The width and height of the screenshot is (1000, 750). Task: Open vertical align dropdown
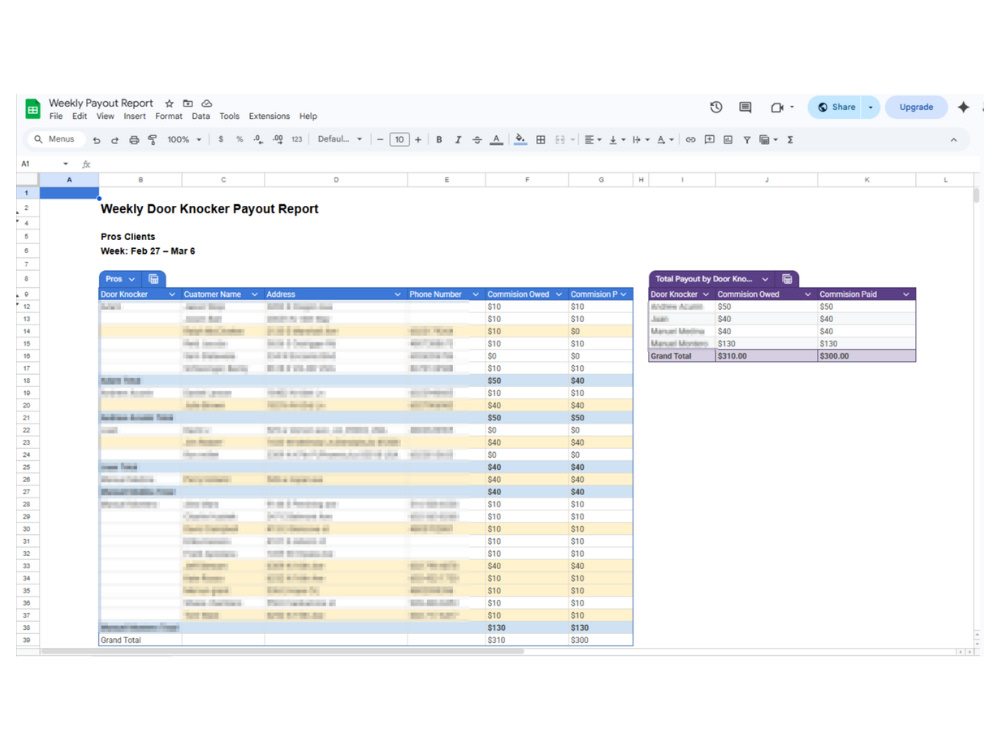(x=616, y=140)
